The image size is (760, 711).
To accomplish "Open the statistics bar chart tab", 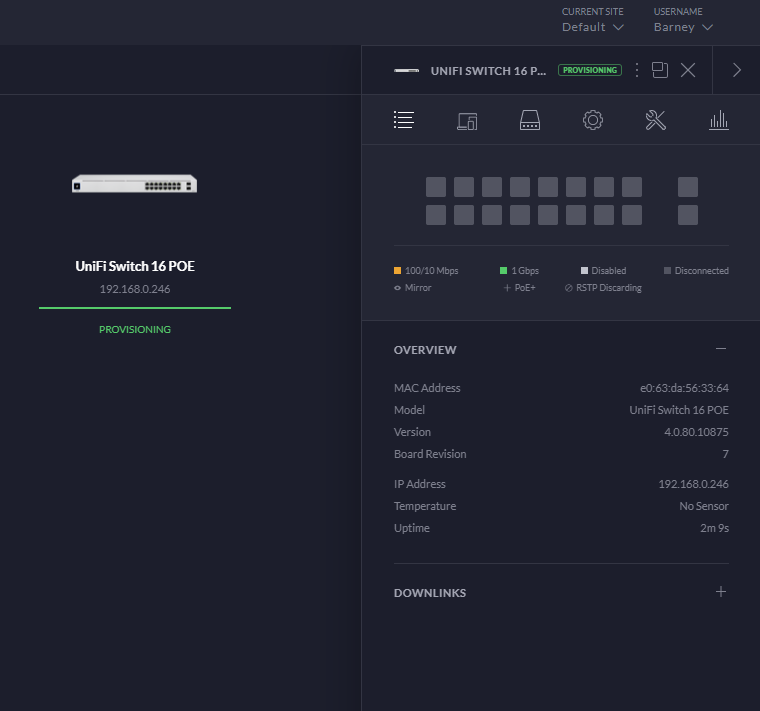I will pyautogui.click(x=719, y=121).
